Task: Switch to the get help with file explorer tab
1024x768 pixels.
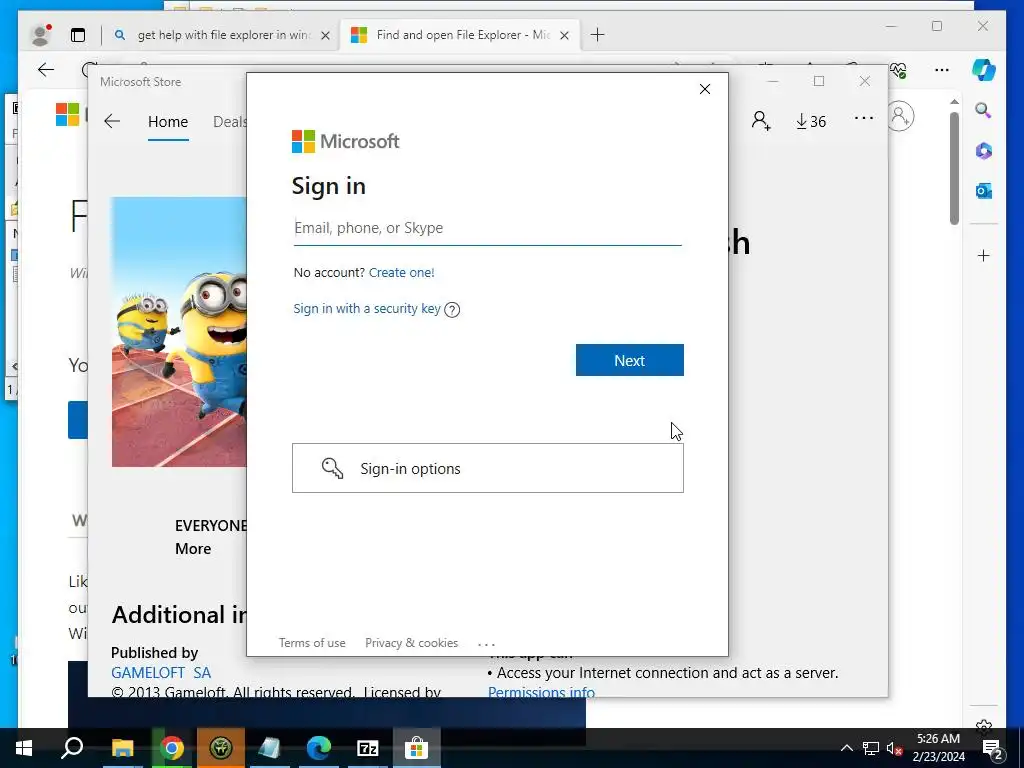Action: (x=224, y=35)
